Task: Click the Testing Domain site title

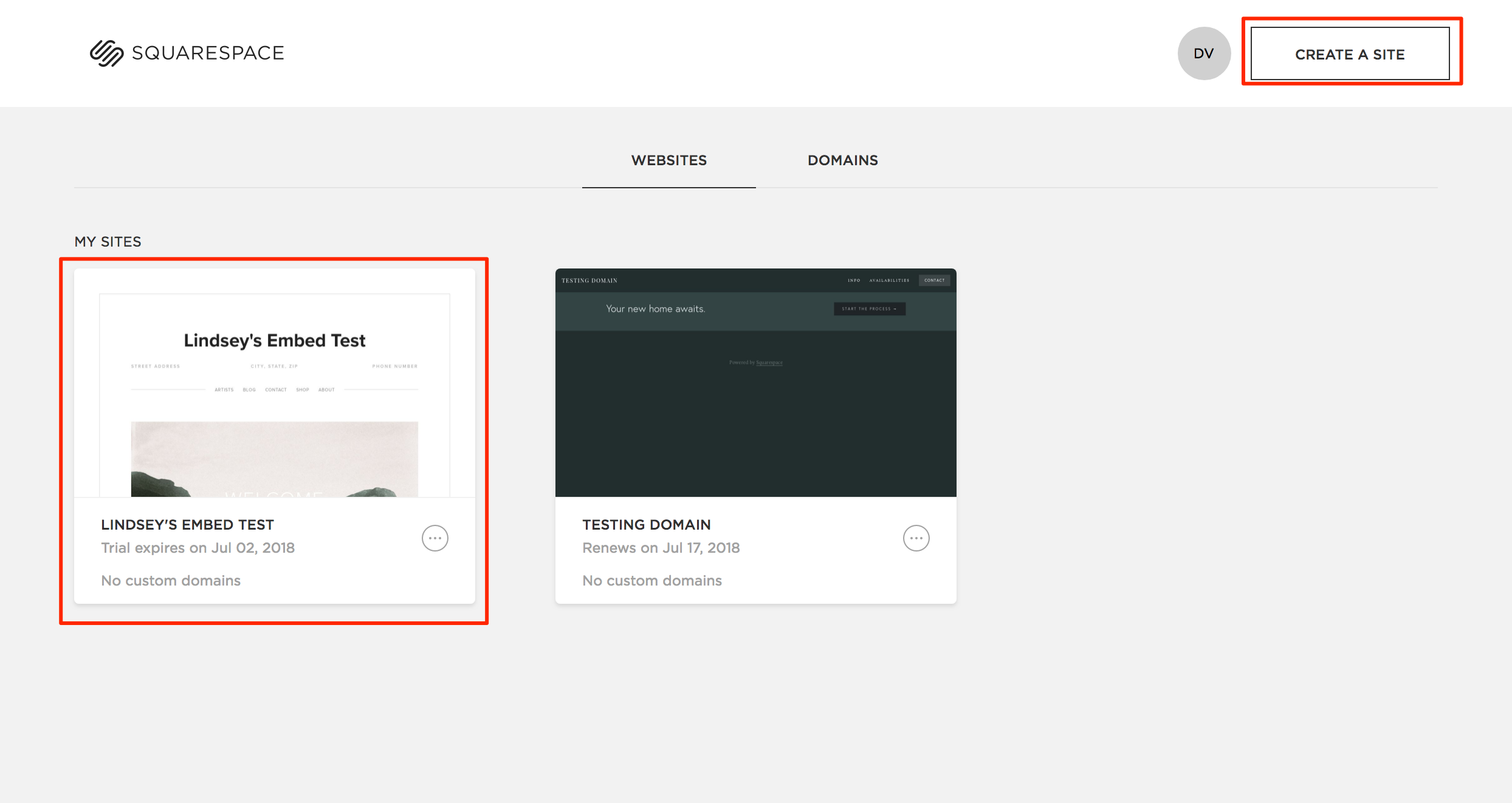Action: point(647,525)
